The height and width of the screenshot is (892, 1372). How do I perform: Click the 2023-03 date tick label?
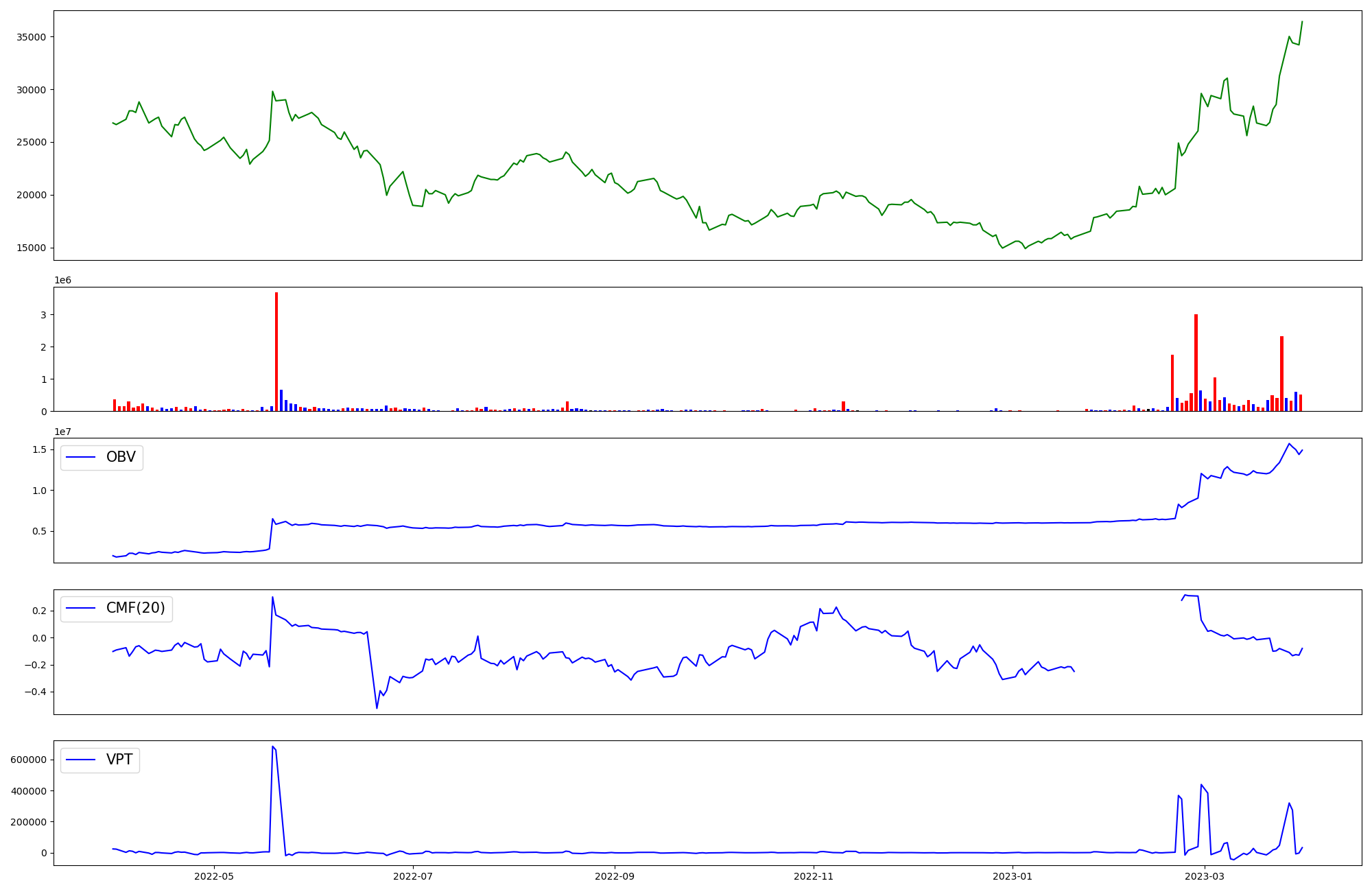coord(1204,876)
